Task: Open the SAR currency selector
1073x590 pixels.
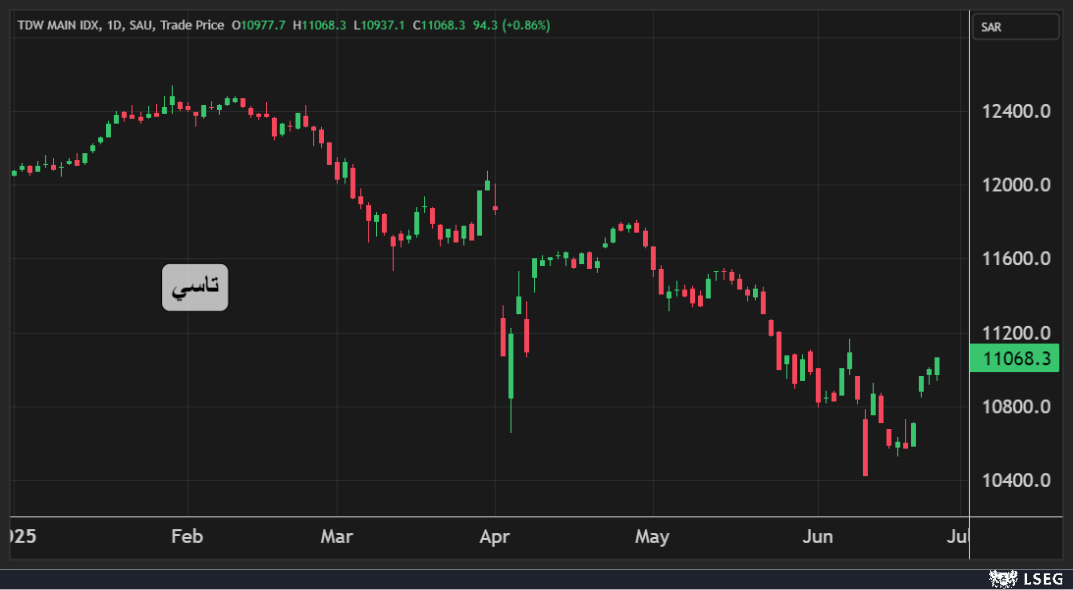Action: click(1015, 27)
